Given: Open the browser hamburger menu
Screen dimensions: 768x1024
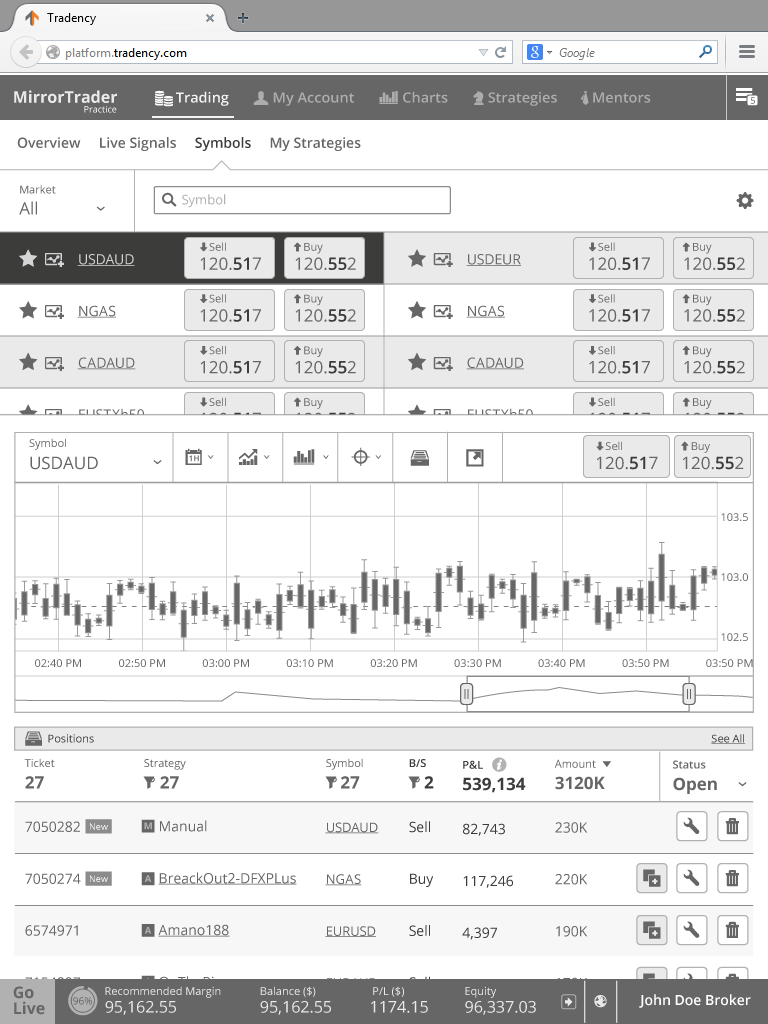Looking at the screenshot, I should click(x=747, y=52).
